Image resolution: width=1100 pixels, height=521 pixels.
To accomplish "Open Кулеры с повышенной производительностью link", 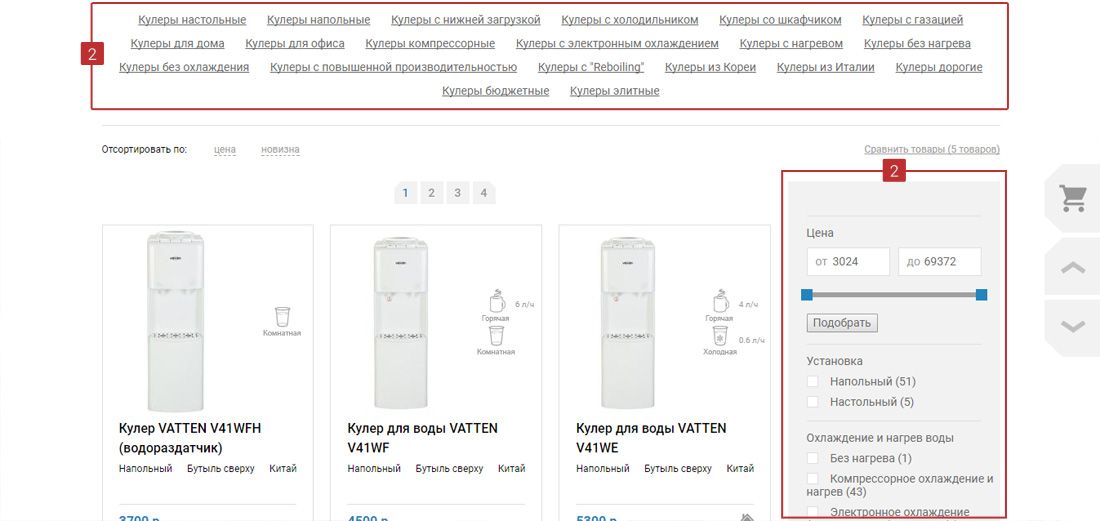I will (394, 67).
